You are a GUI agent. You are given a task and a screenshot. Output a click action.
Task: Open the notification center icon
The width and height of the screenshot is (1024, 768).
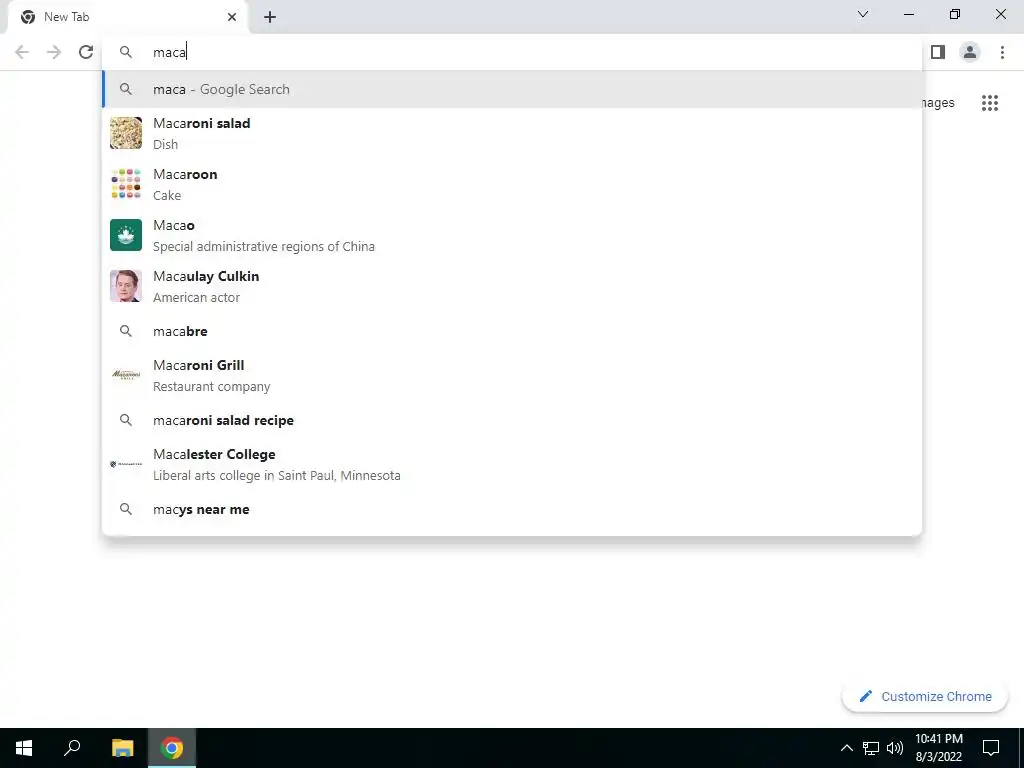tap(991, 748)
